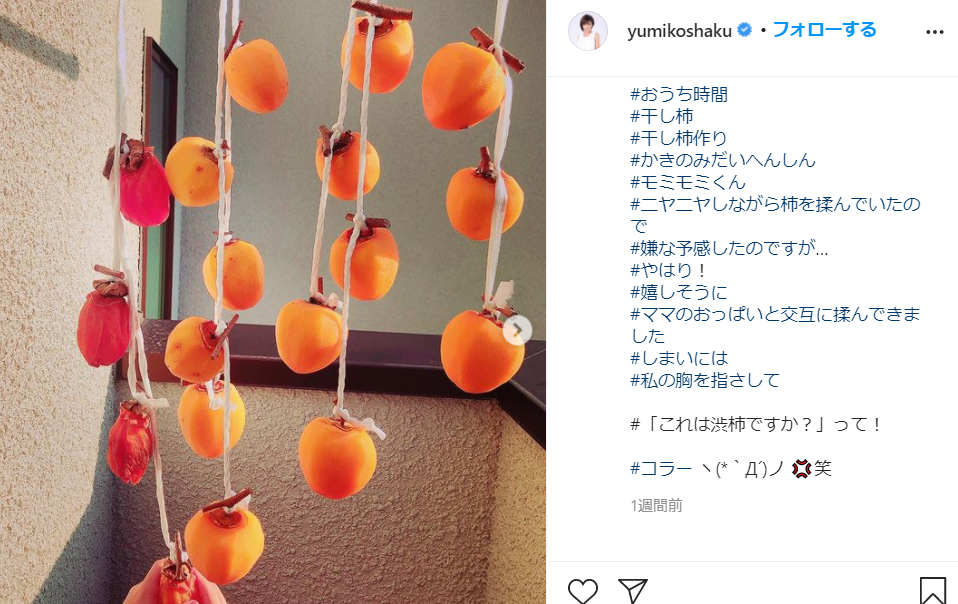Open hashtag #嬉しそうに

679,292
